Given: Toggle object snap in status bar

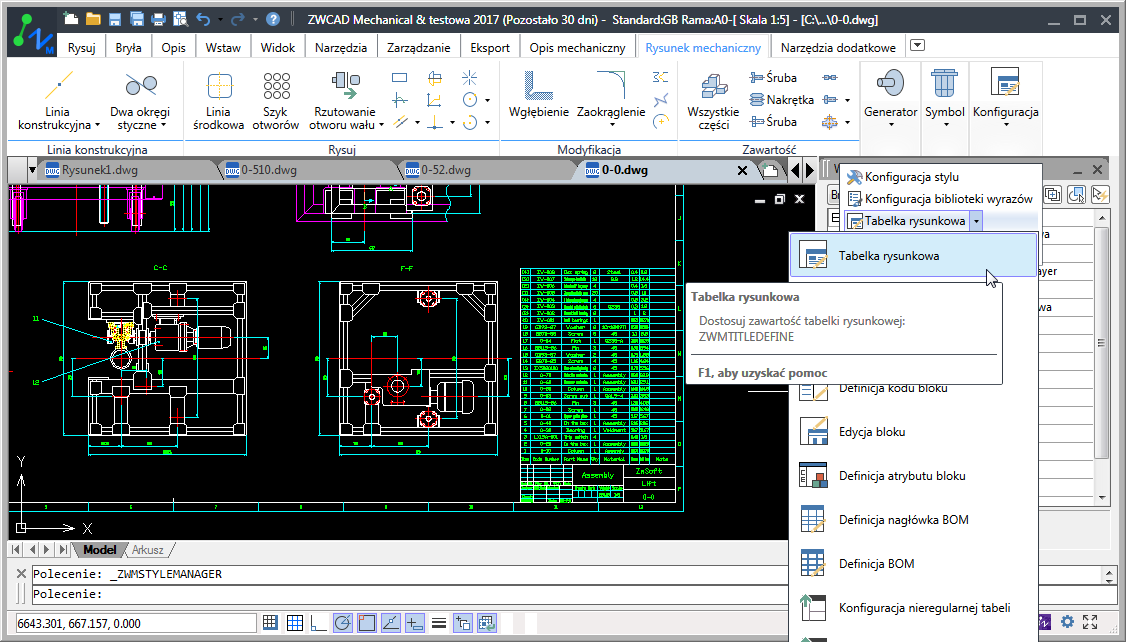Looking at the screenshot, I should tap(366, 623).
